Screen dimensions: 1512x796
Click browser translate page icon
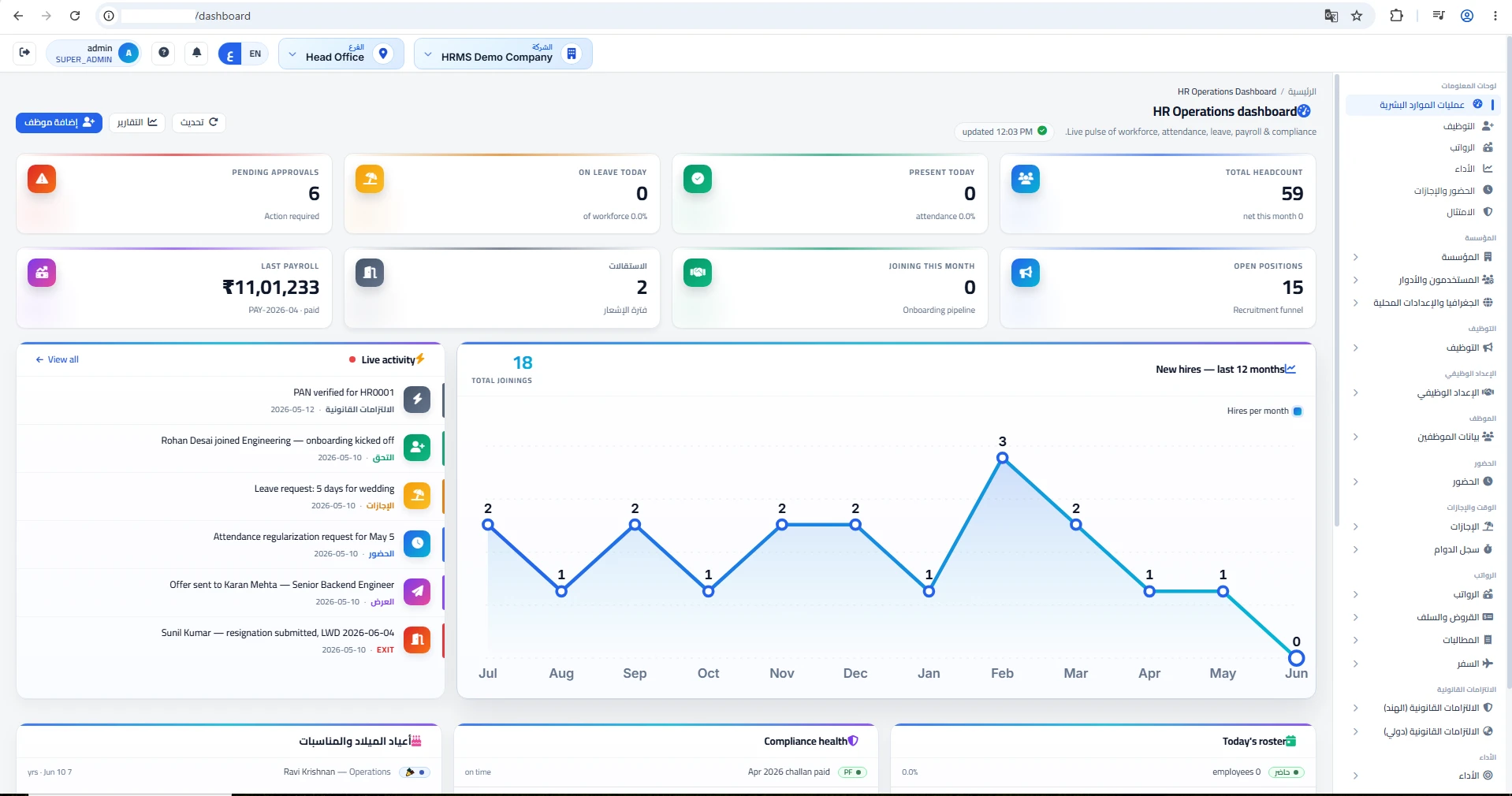(1331, 16)
